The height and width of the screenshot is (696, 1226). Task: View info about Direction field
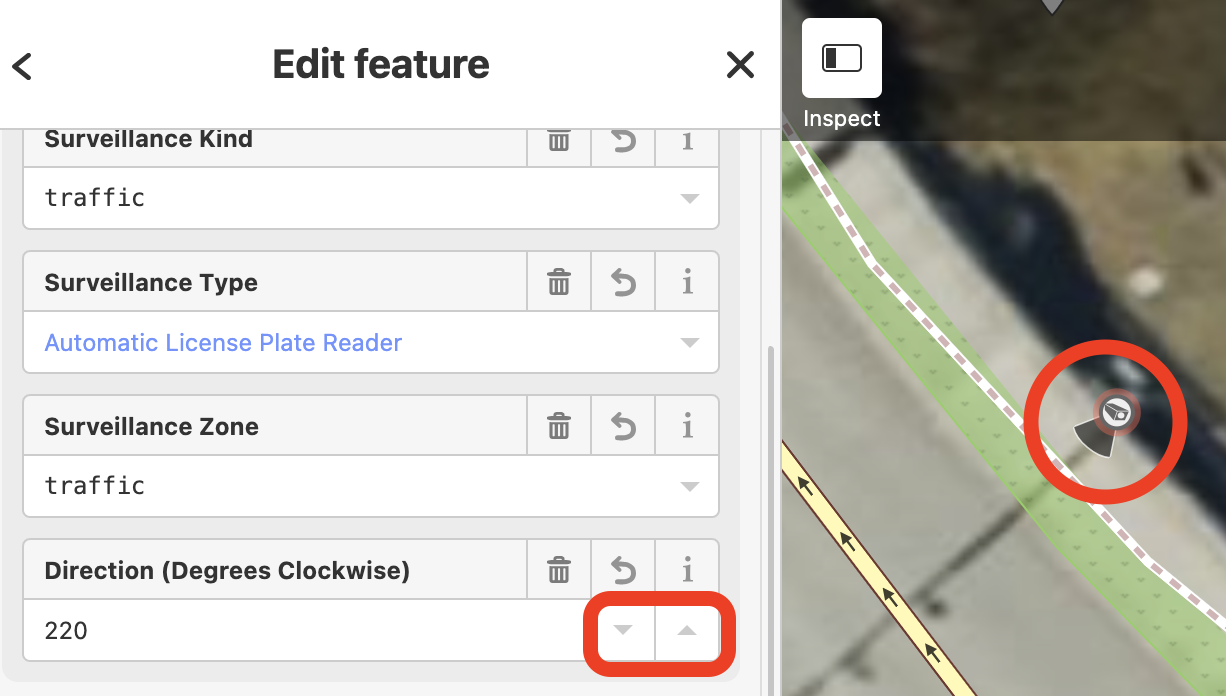(x=687, y=571)
